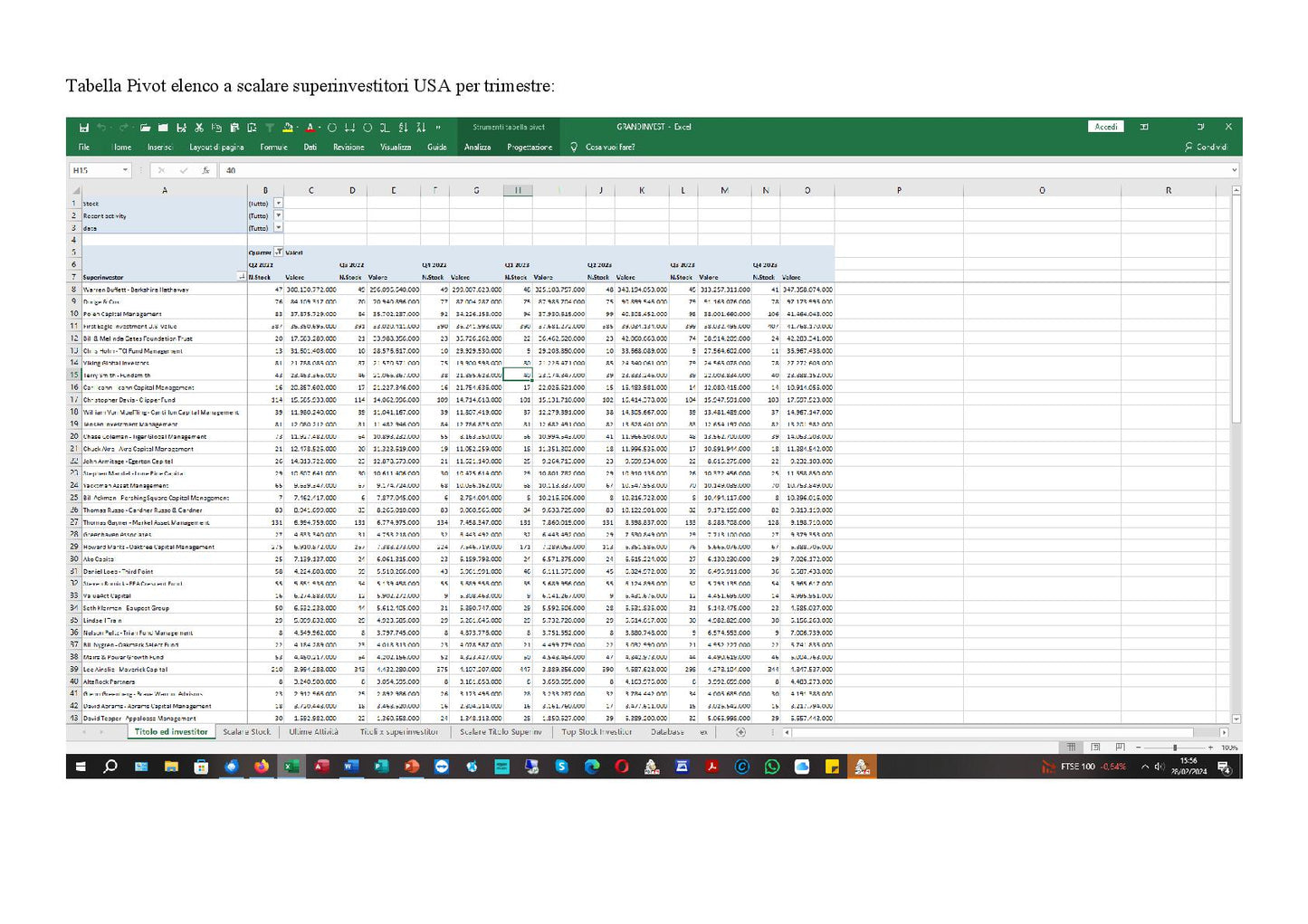This screenshot has height=924, width=1308.
Task: Click the sort ascending A-Z icon
Action: coord(404,128)
